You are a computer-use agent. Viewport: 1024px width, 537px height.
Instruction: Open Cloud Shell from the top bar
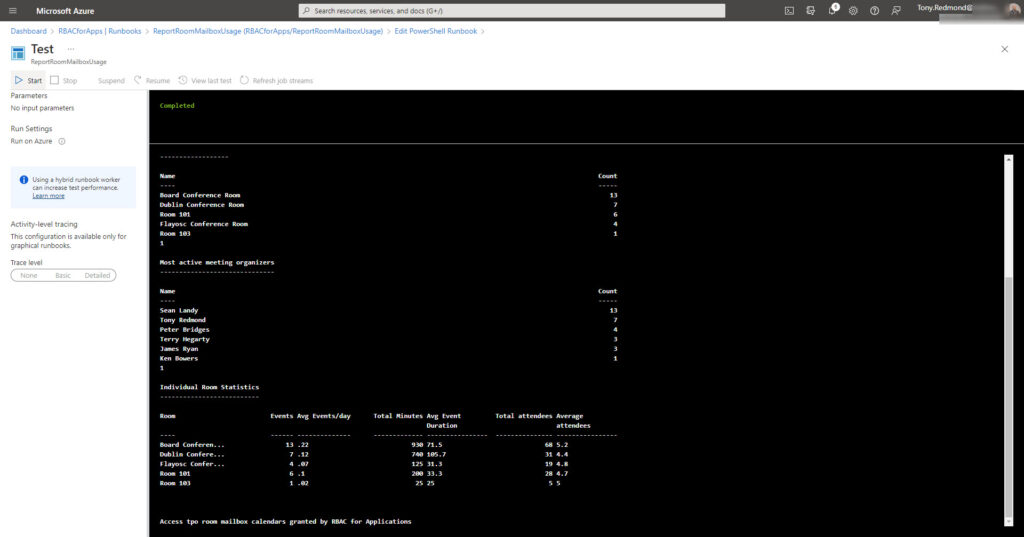pos(789,10)
